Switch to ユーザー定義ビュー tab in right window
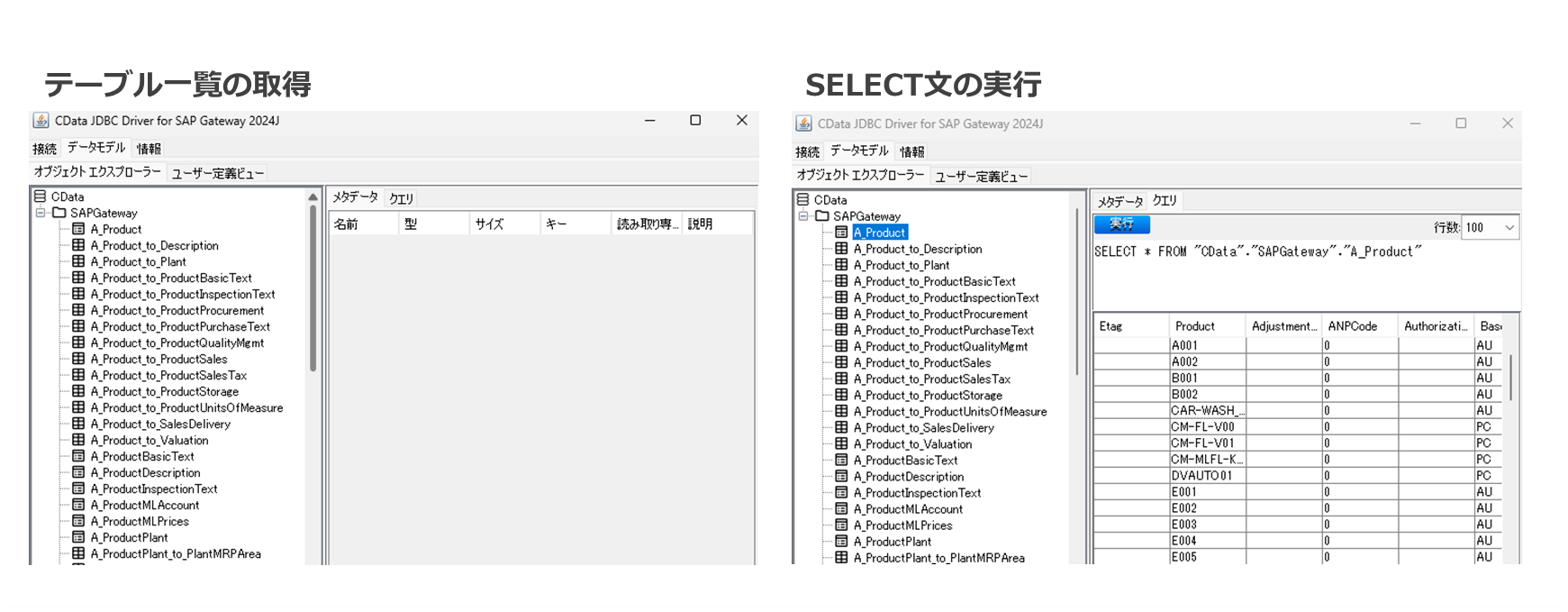1568x612 pixels. (x=981, y=177)
